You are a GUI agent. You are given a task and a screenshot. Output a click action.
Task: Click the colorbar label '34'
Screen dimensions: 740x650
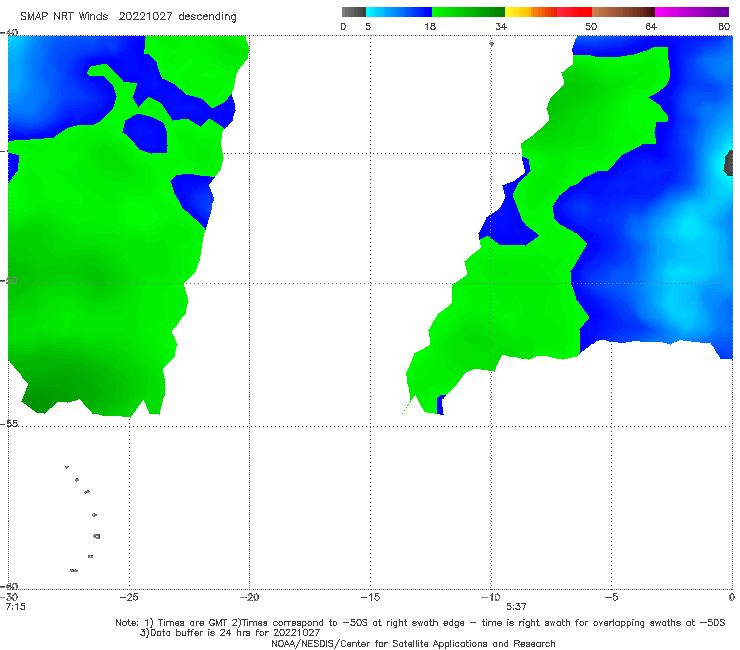[501, 26]
